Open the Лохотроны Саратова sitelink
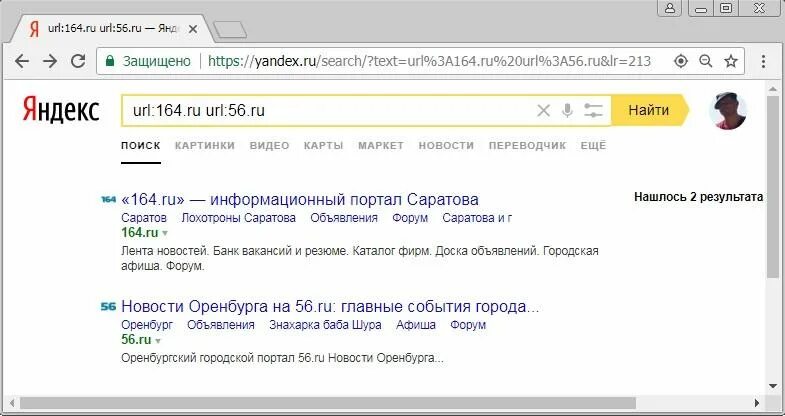The height and width of the screenshot is (416, 785). (238, 218)
